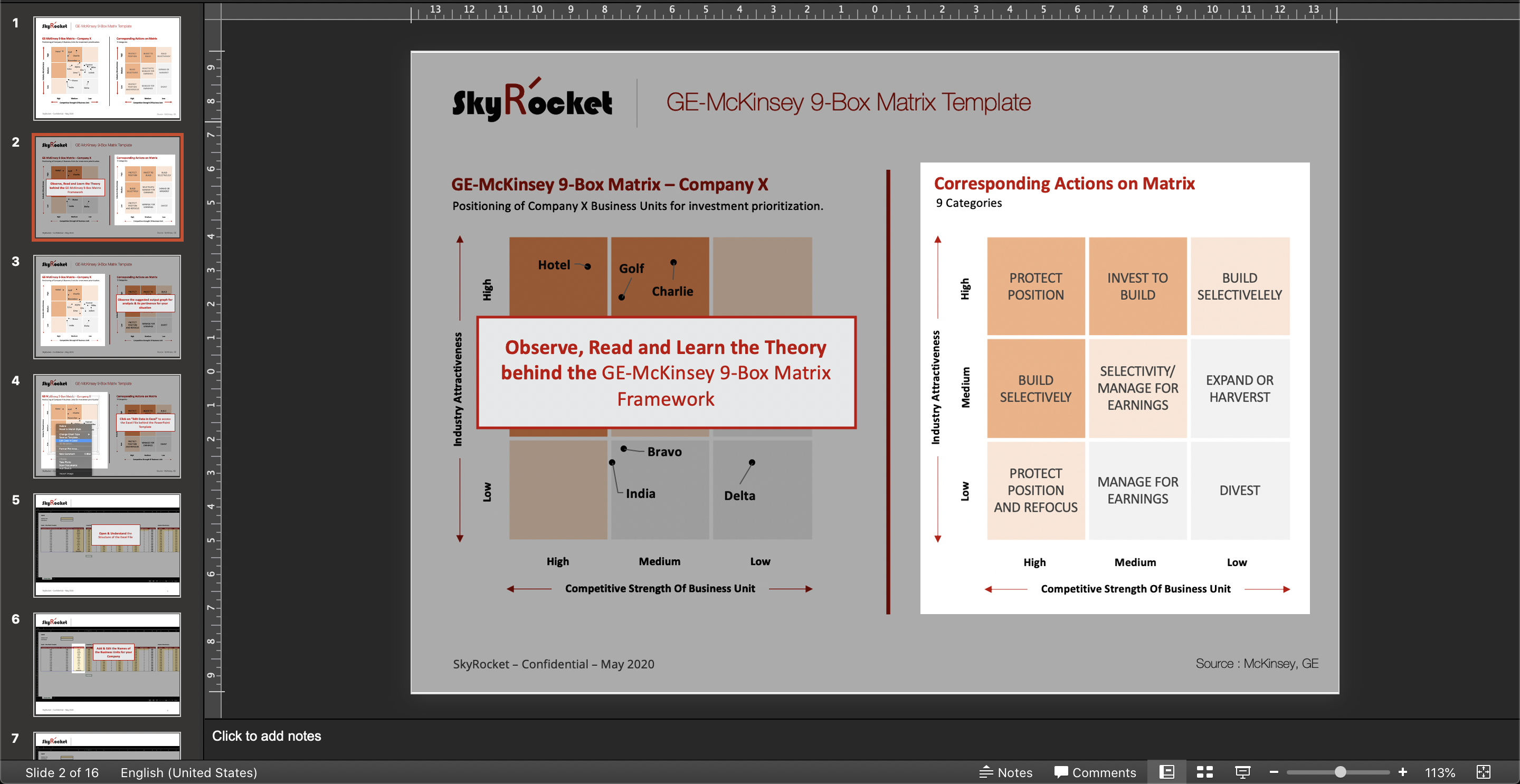The height and width of the screenshot is (784, 1520).
Task: Start Slide Show view icon
Action: click(1243, 772)
